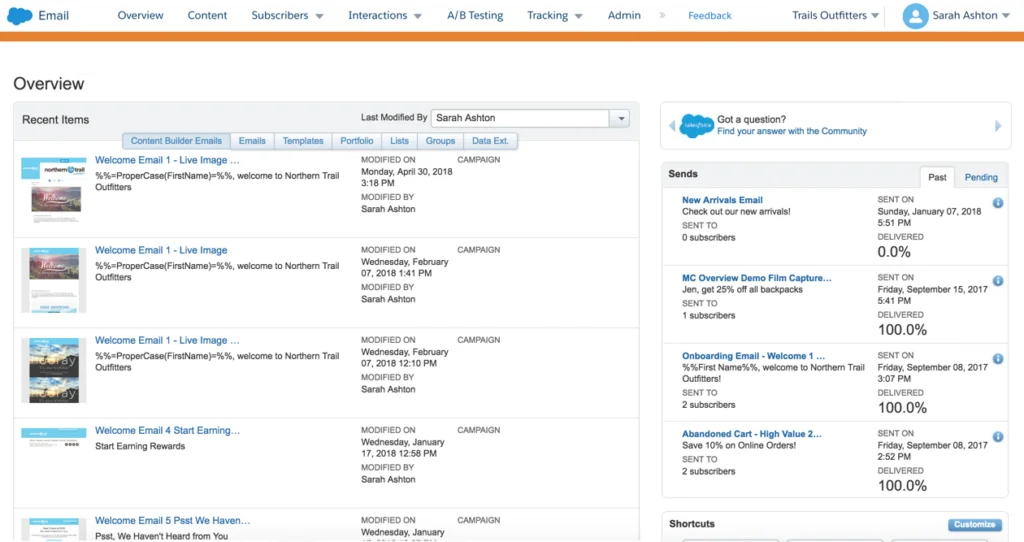This screenshot has height=542, width=1024.
Task: Open the A/B Testing nav item
Action: (x=475, y=15)
